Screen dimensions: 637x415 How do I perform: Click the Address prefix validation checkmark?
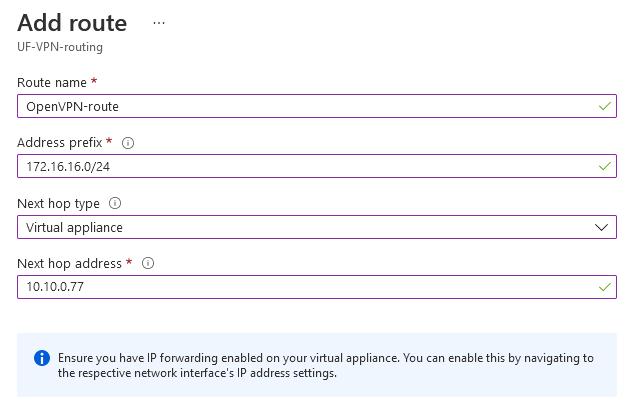[604, 166]
